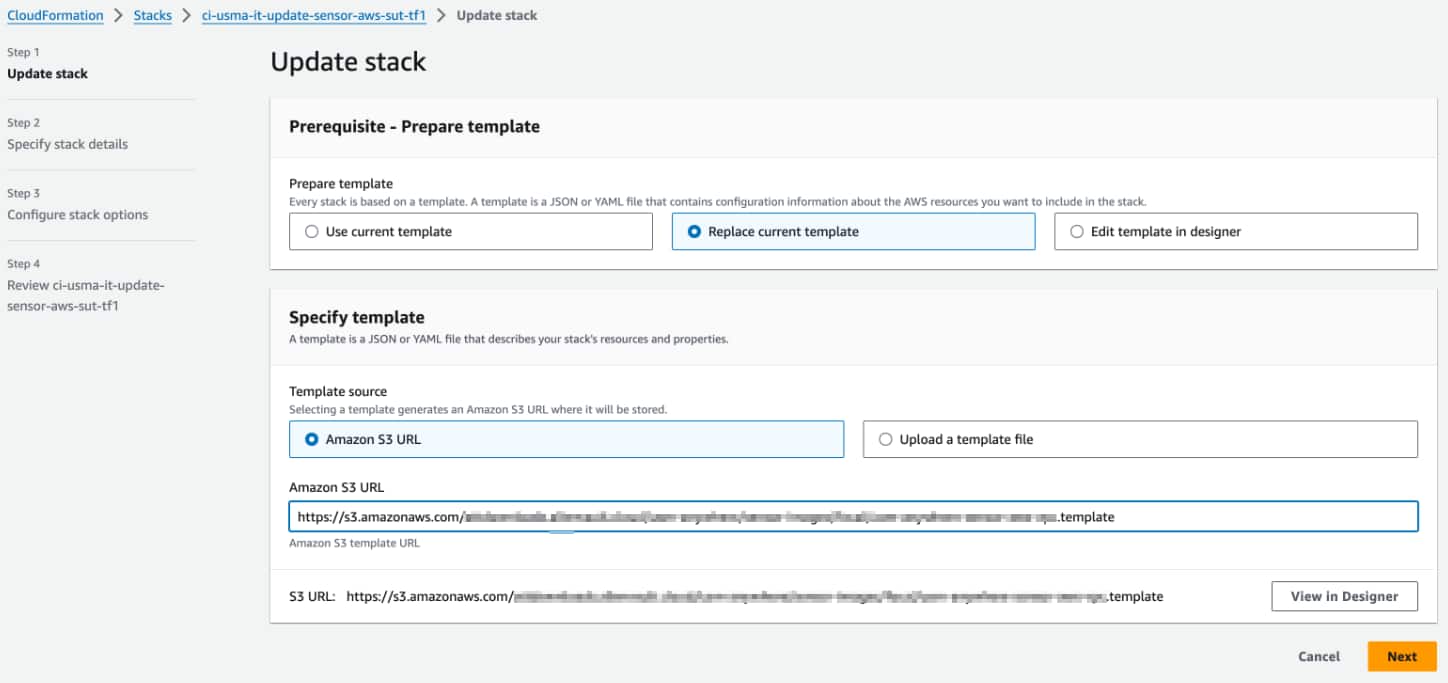Image resolution: width=1448 pixels, height=683 pixels.
Task: Choose Edit template in designer option
Action: [1236, 231]
